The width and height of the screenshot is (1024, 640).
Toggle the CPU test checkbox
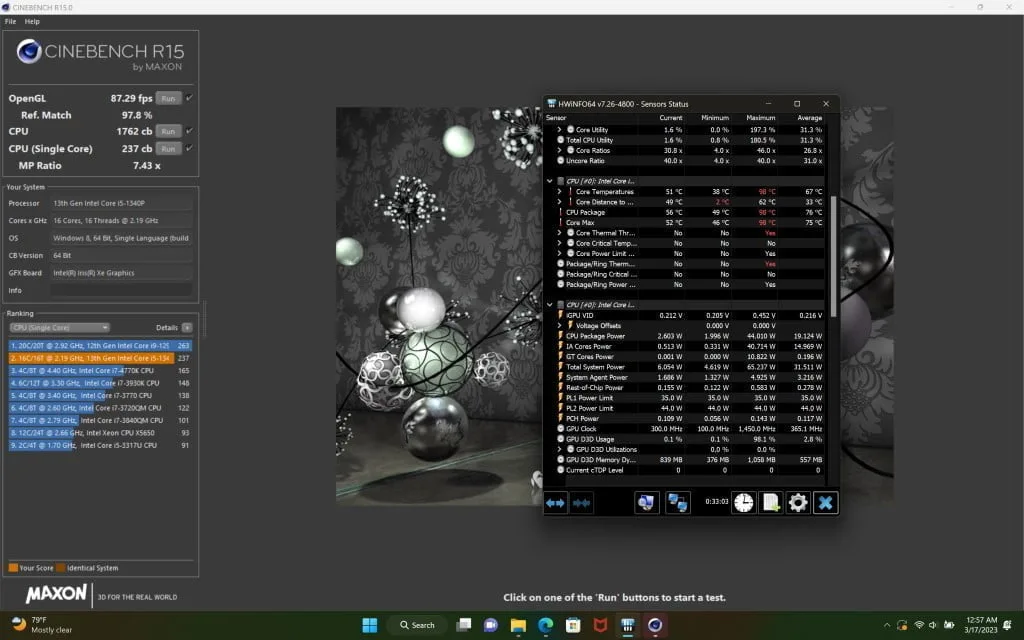pos(189,131)
